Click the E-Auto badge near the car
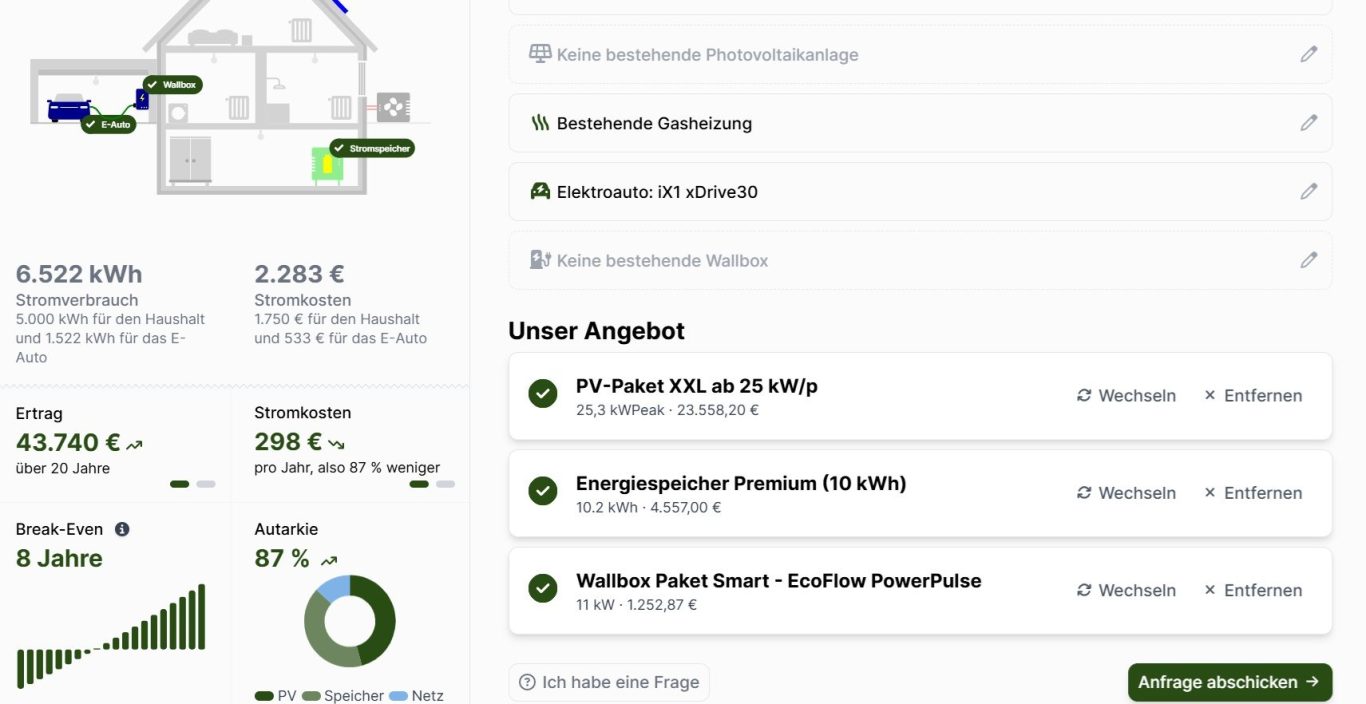1366x704 pixels. (x=109, y=125)
